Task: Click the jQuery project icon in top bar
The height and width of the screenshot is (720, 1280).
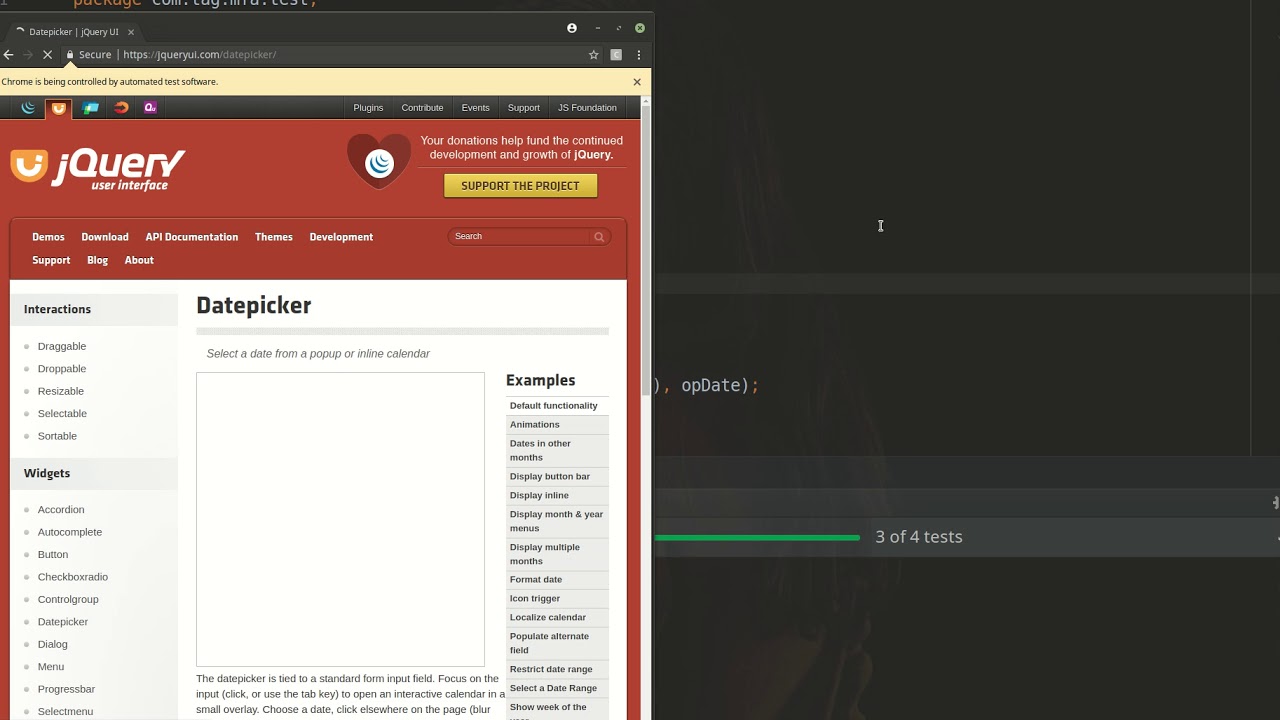Action: click(x=28, y=108)
